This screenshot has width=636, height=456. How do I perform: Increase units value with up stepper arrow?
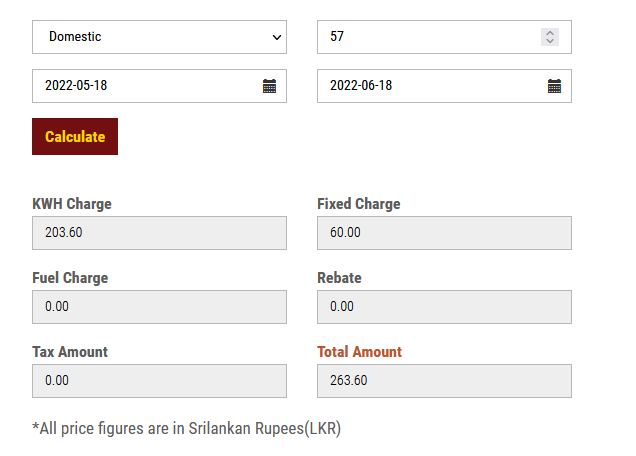[550, 33]
